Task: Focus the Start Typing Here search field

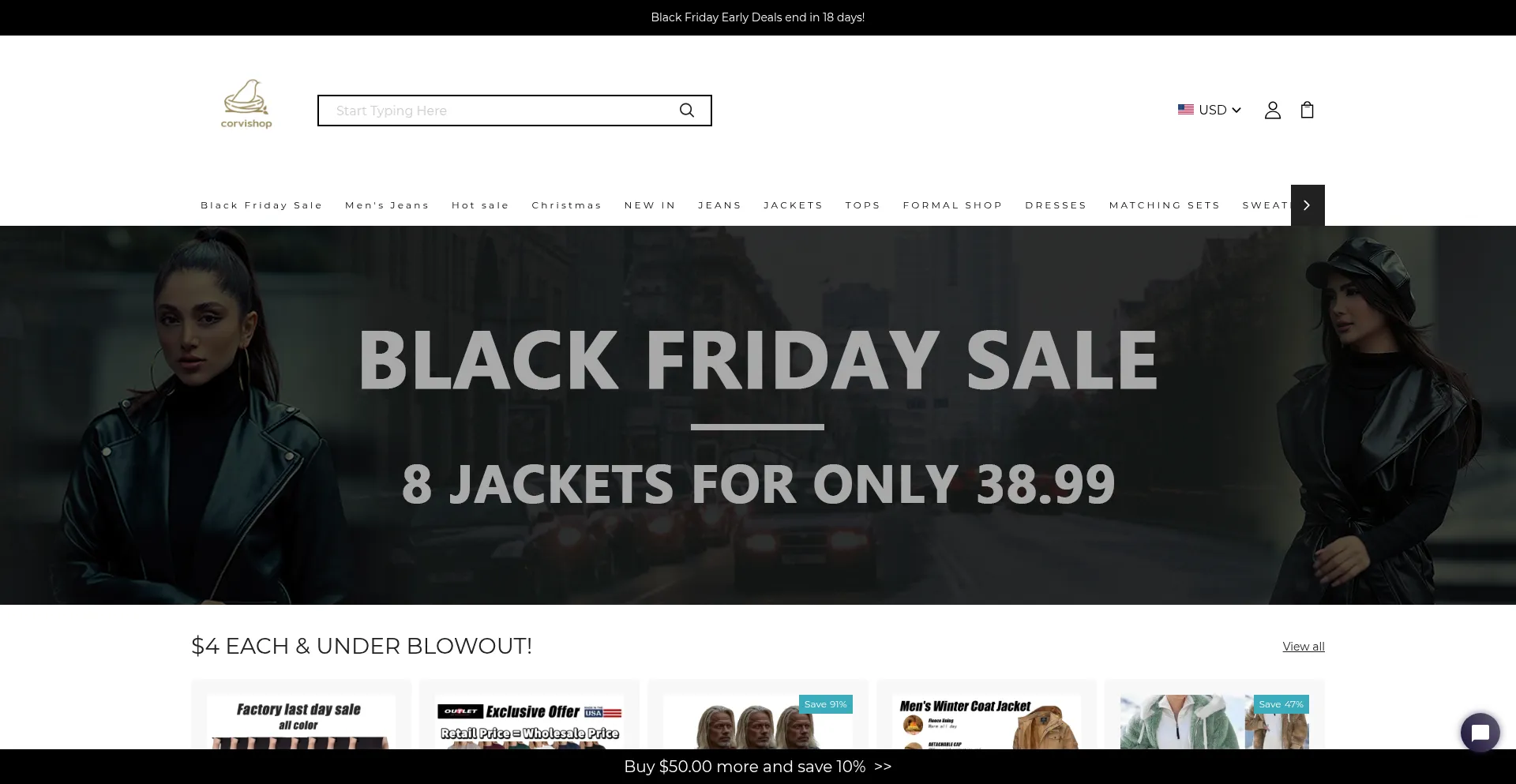Action: click(502, 111)
